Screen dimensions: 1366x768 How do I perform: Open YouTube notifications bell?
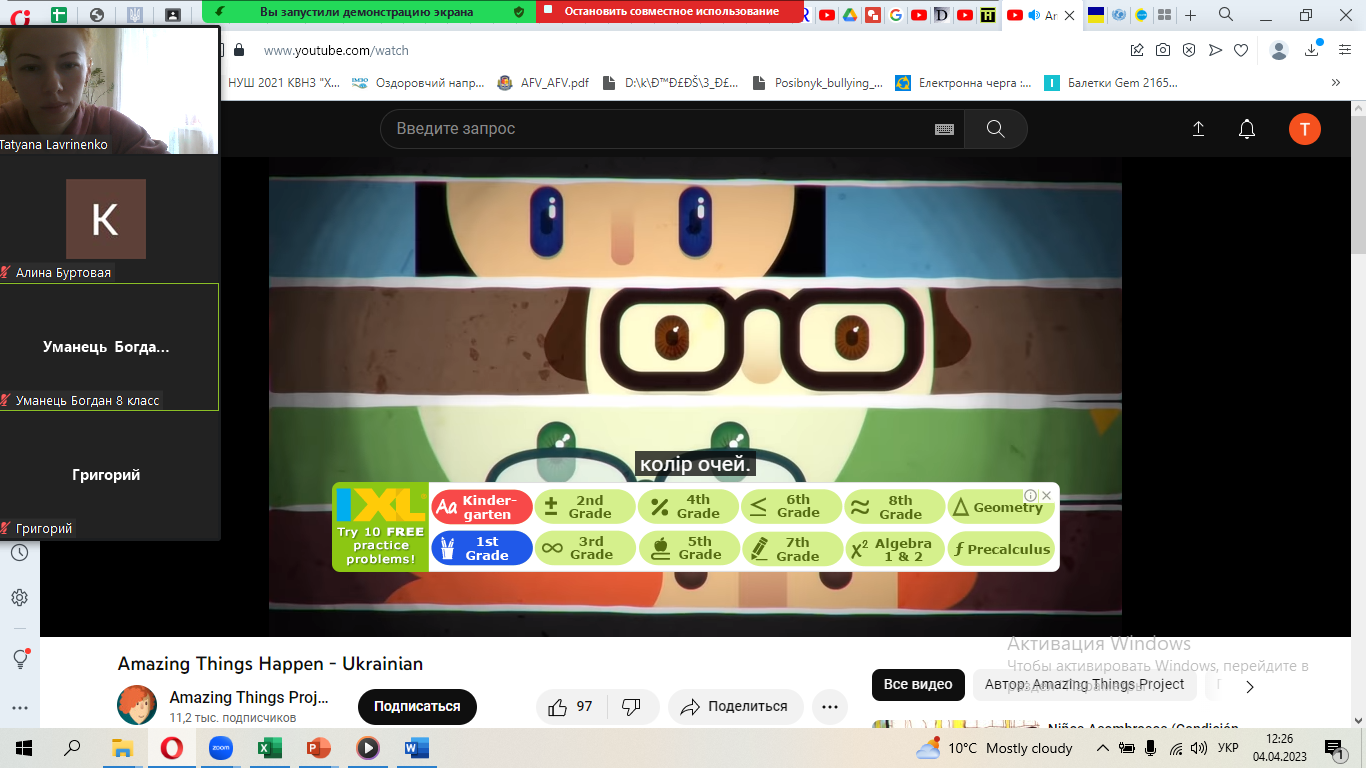click(1247, 129)
